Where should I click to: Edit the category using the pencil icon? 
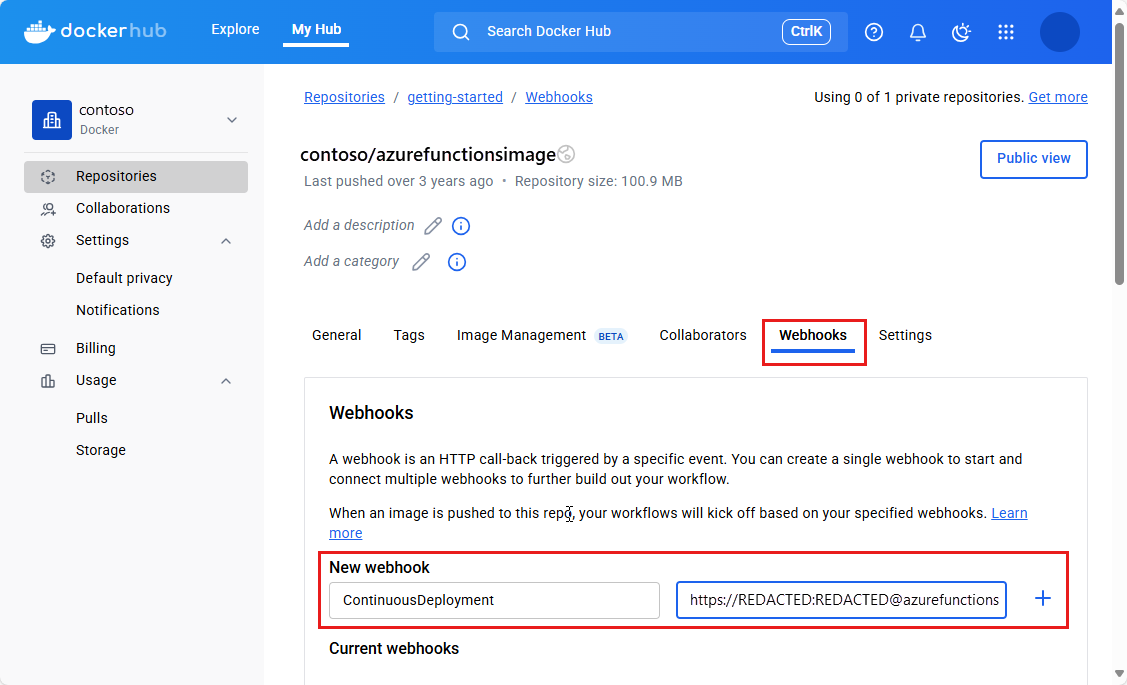[x=420, y=261]
